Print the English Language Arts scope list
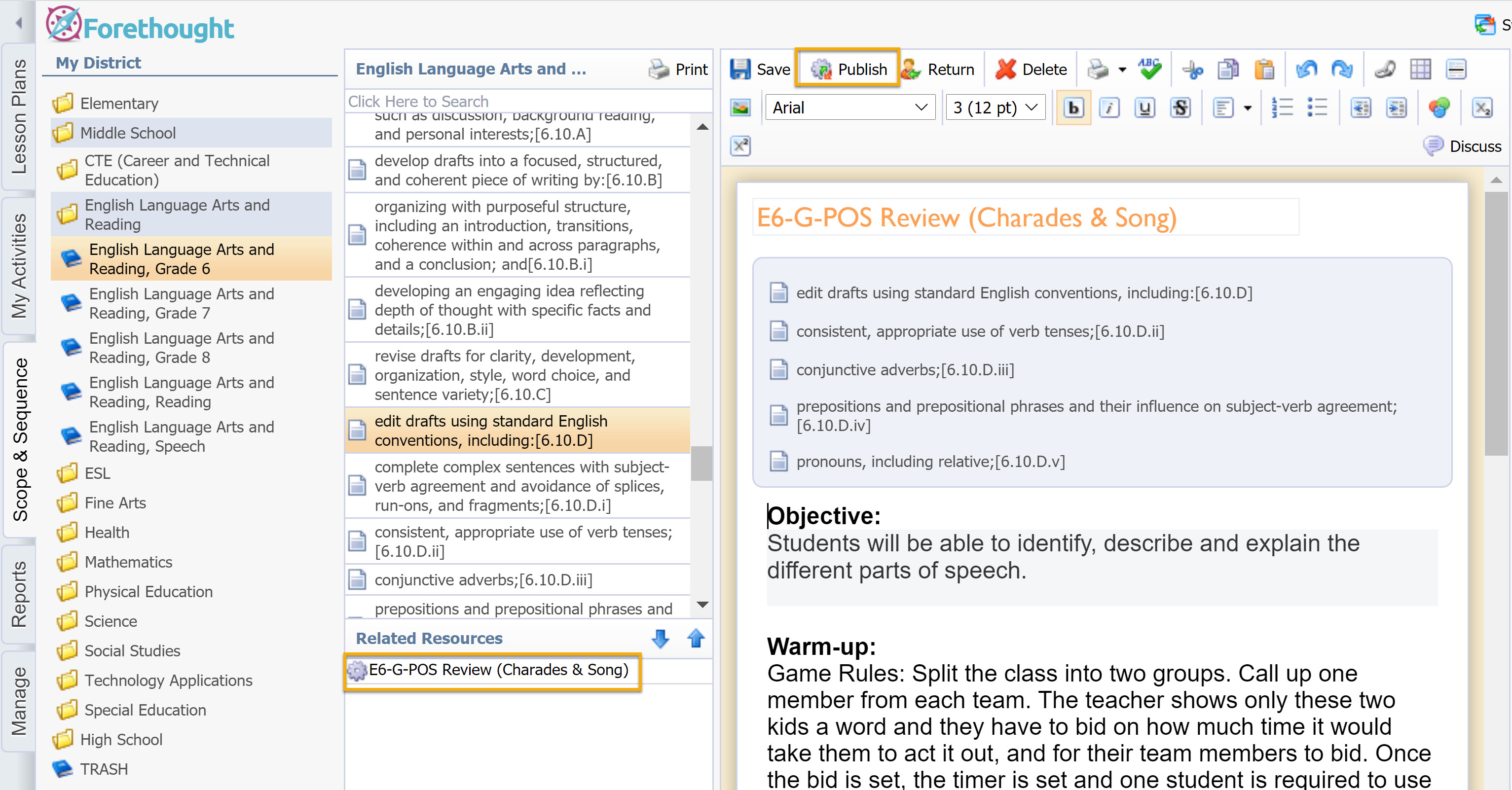Screen dimensions: 1512x790 click(678, 69)
